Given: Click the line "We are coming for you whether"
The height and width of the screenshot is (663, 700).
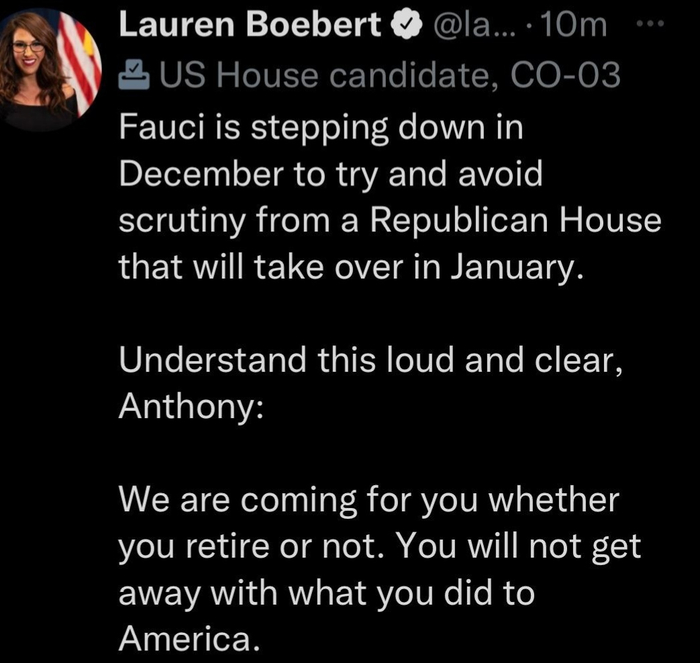Looking at the screenshot, I should [369, 498].
